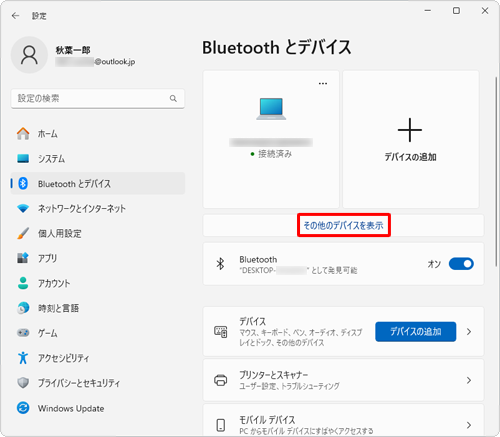The height and width of the screenshot is (437, 500).
Task: Click inside the 設定の検索 search field
Action: click(x=98, y=98)
